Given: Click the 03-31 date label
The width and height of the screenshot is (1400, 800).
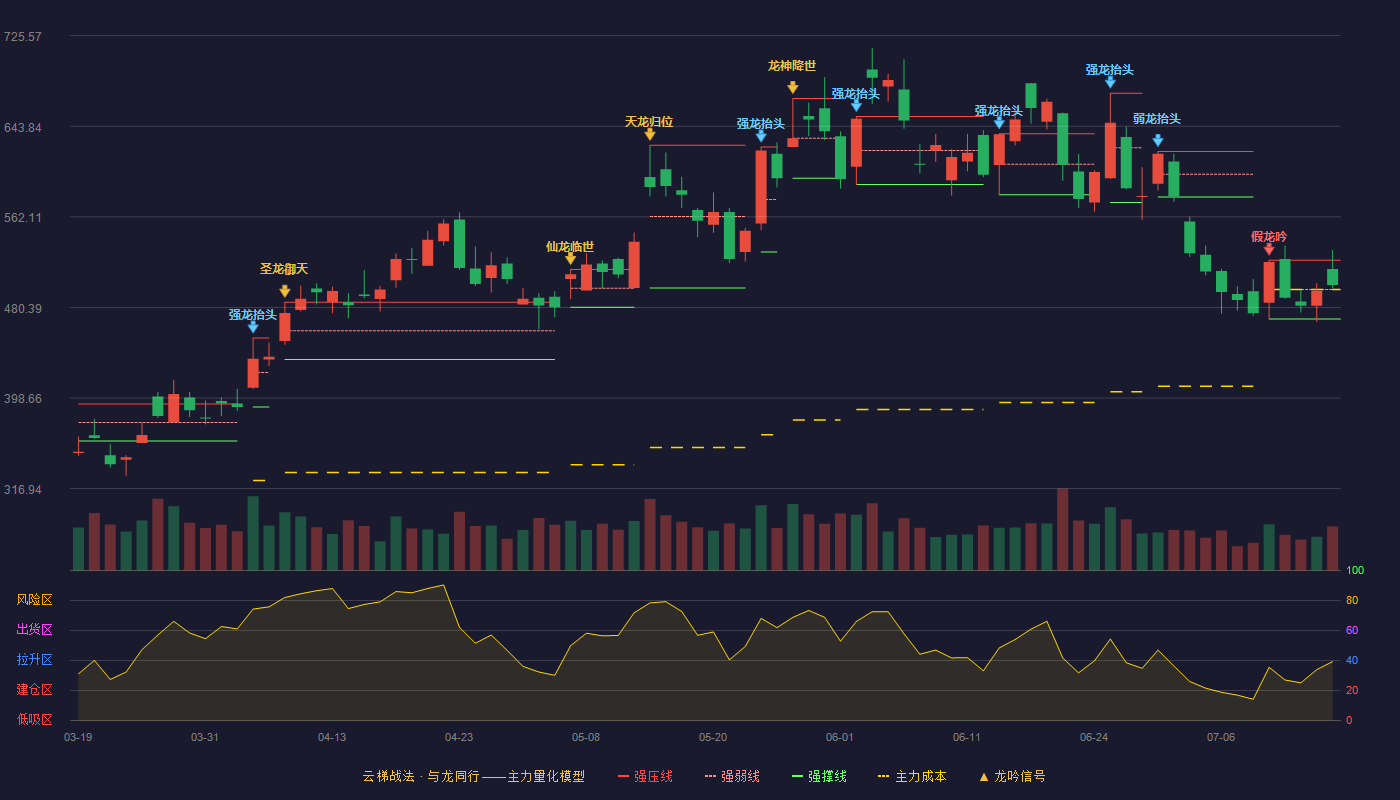Looking at the screenshot, I should (205, 737).
